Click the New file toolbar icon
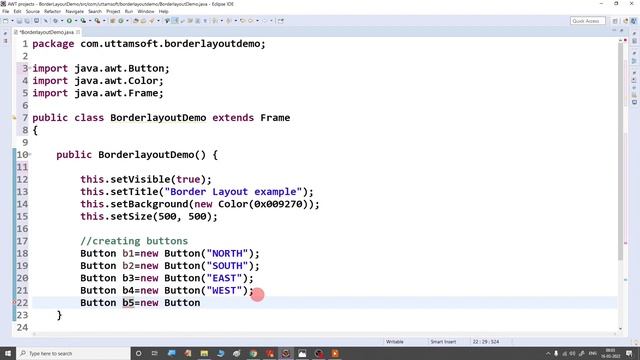The image size is (640, 360). (6, 21)
